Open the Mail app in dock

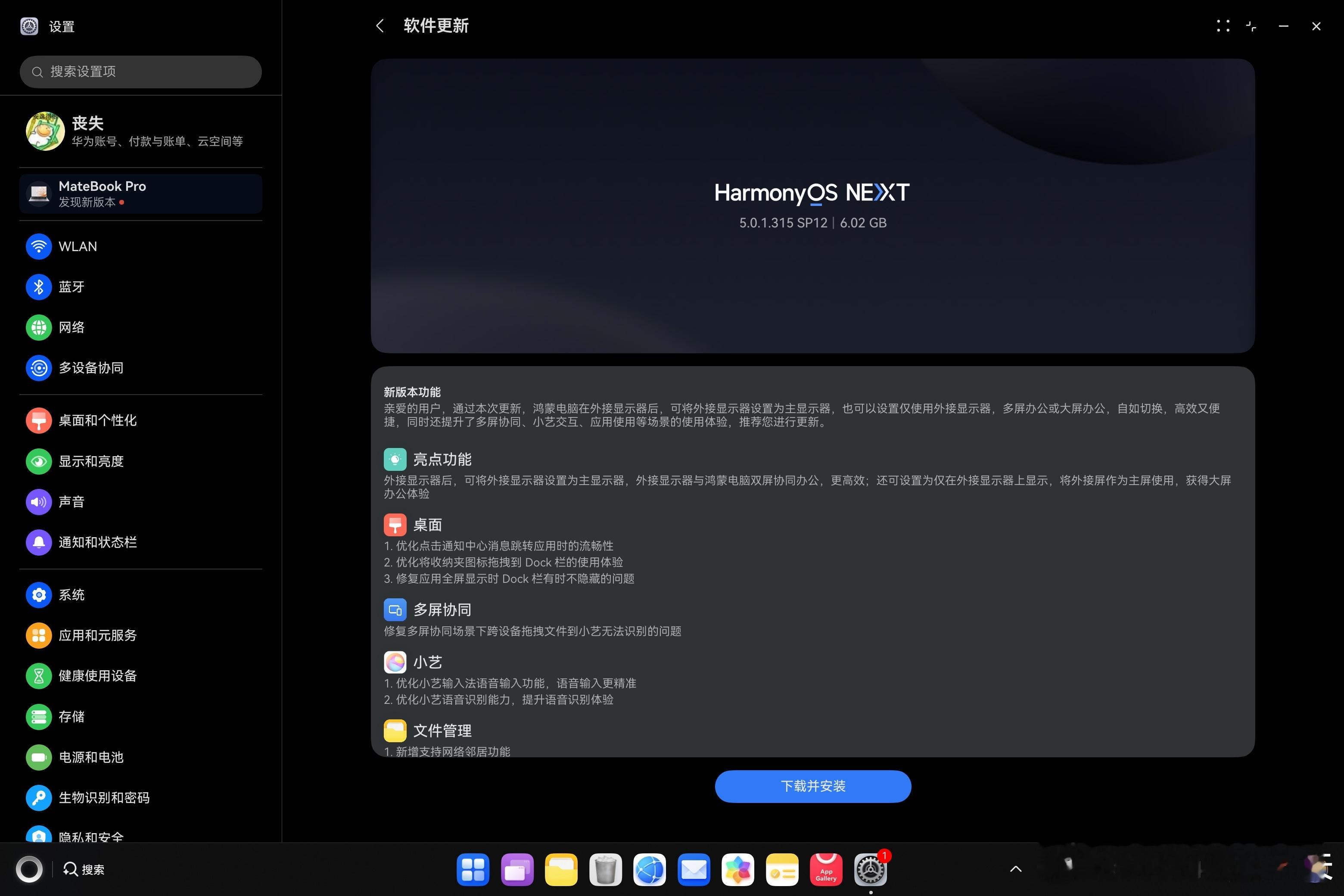pyautogui.click(x=694, y=870)
